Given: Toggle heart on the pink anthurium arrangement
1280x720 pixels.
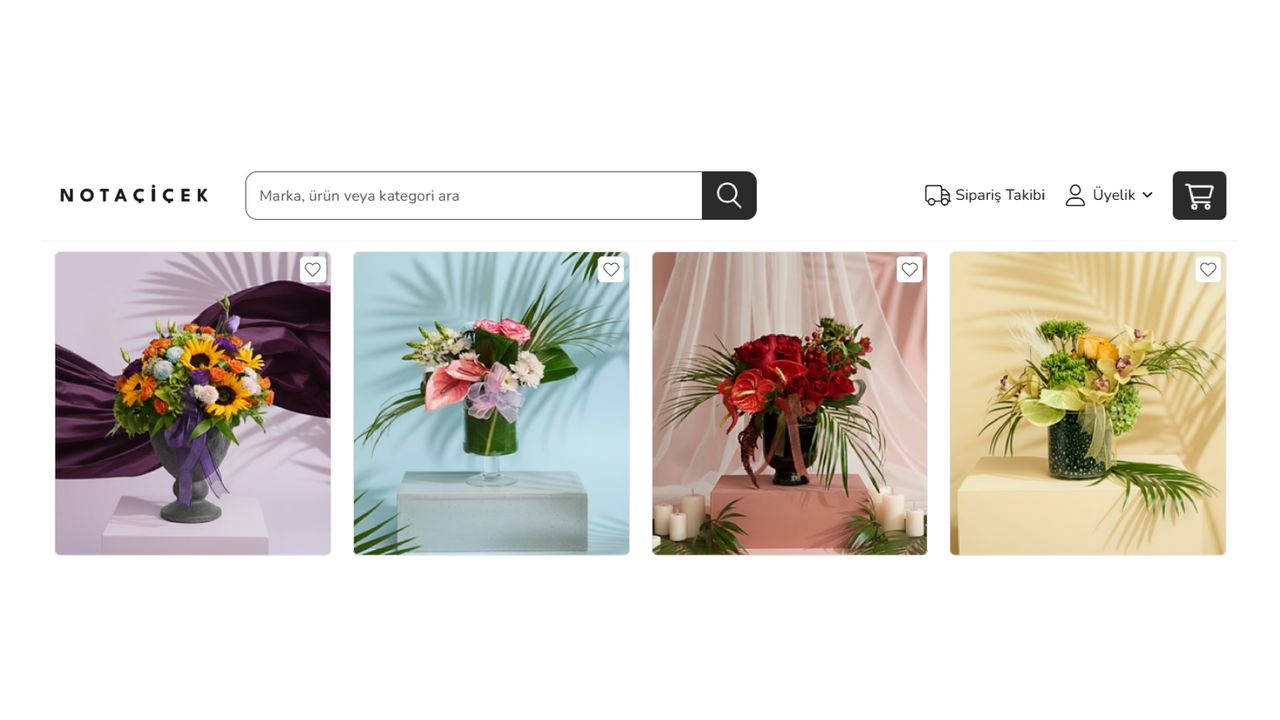Looking at the screenshot, I should coord(611,269).
